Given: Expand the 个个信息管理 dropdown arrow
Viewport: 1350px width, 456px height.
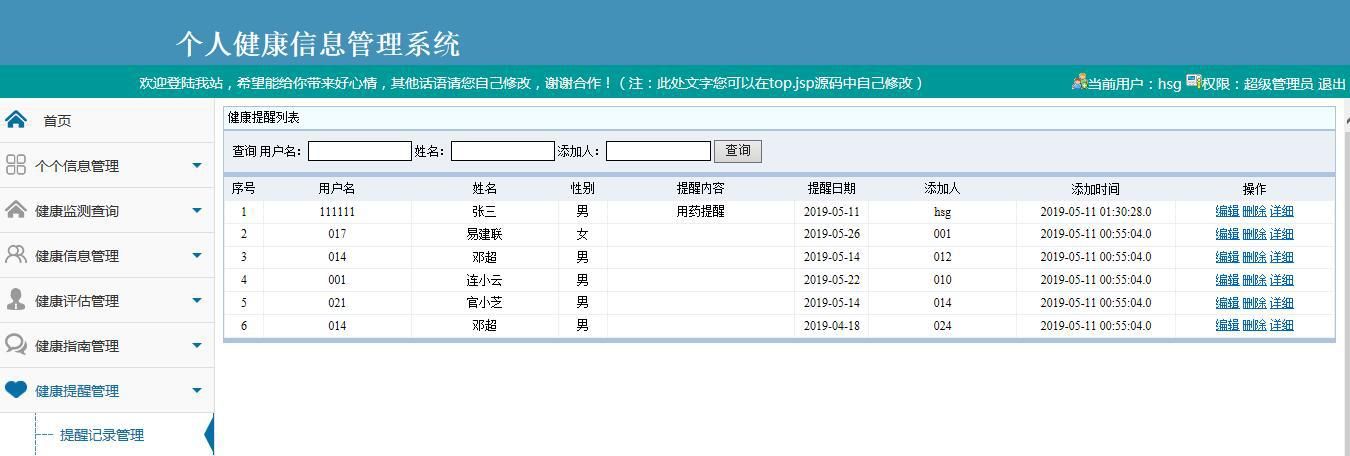Looking at the screenshot, I should coord(197,165).
